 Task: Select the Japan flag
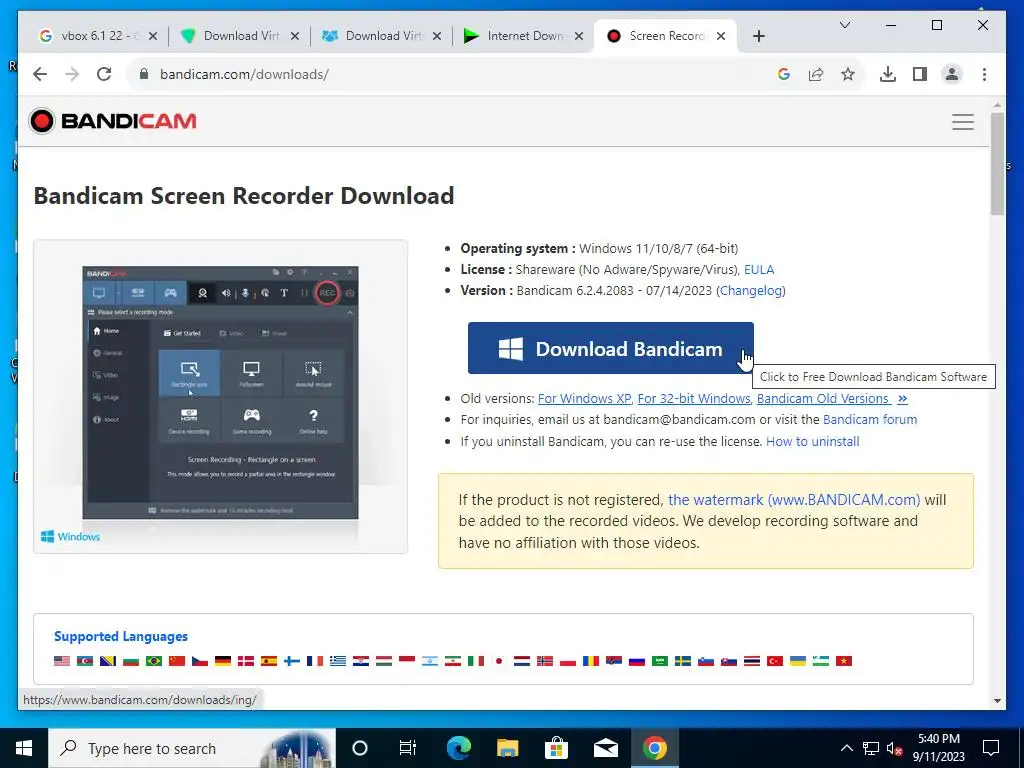tap(499, 661)
